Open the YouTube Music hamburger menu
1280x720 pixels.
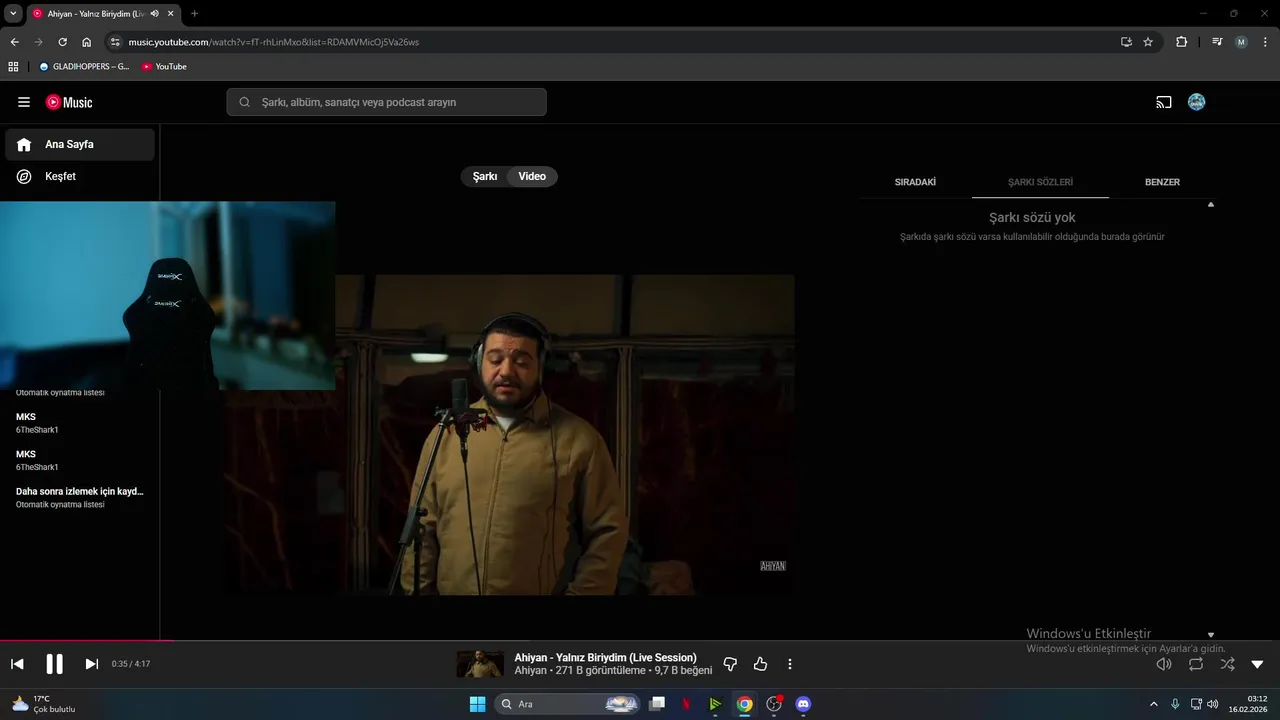tap(24, 102)
